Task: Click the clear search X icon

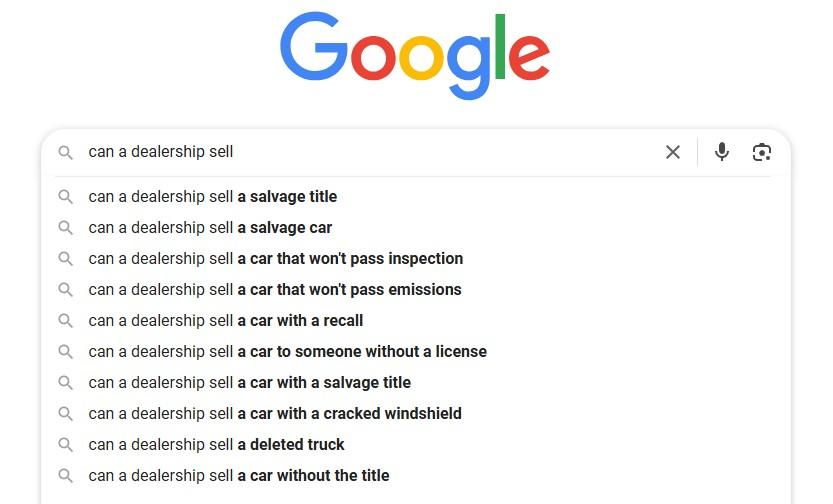Action: pos(673,152)
